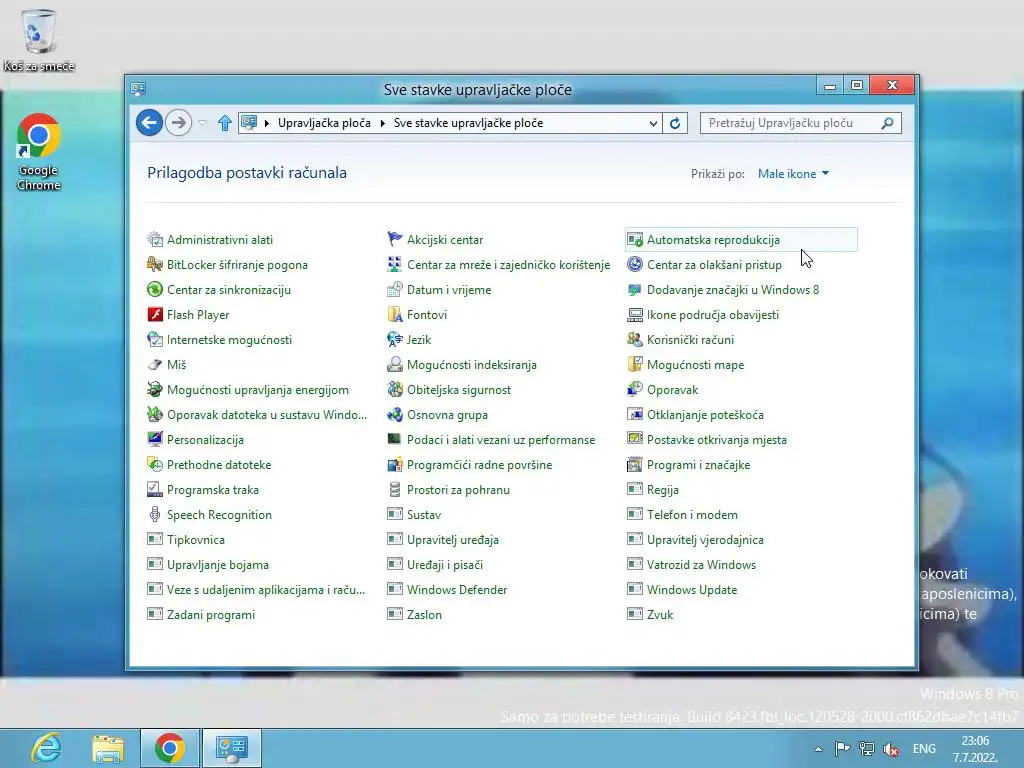
Task: Open File Explorer from taskbar
Action: 108,748
